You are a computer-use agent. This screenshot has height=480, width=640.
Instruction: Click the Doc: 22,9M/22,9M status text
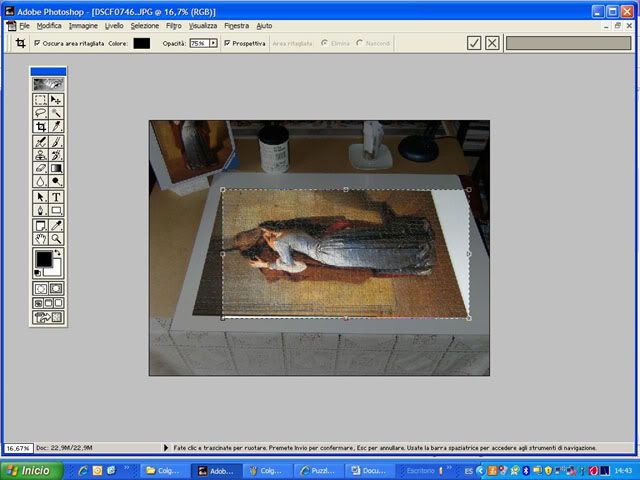(x=64, y=448)
